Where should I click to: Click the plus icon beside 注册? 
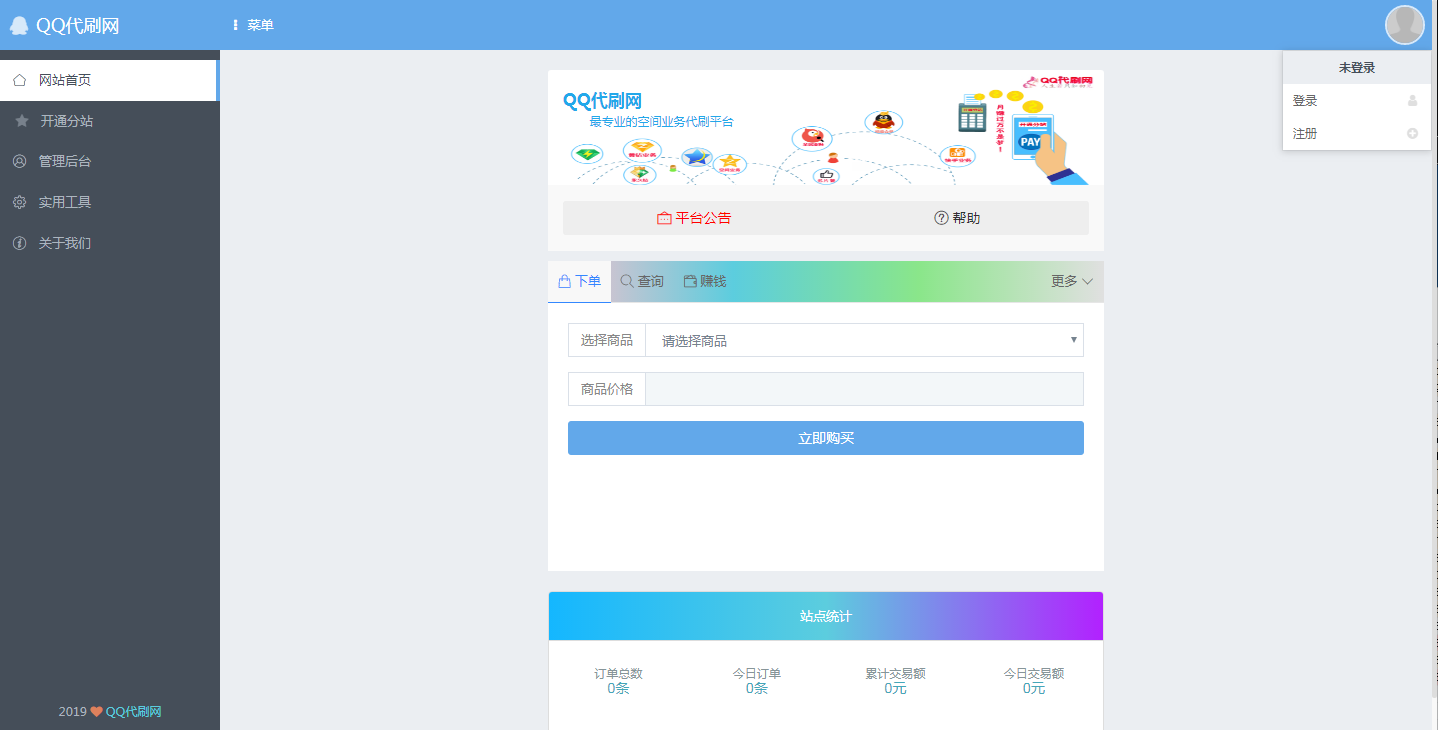tap(1412, 134)
